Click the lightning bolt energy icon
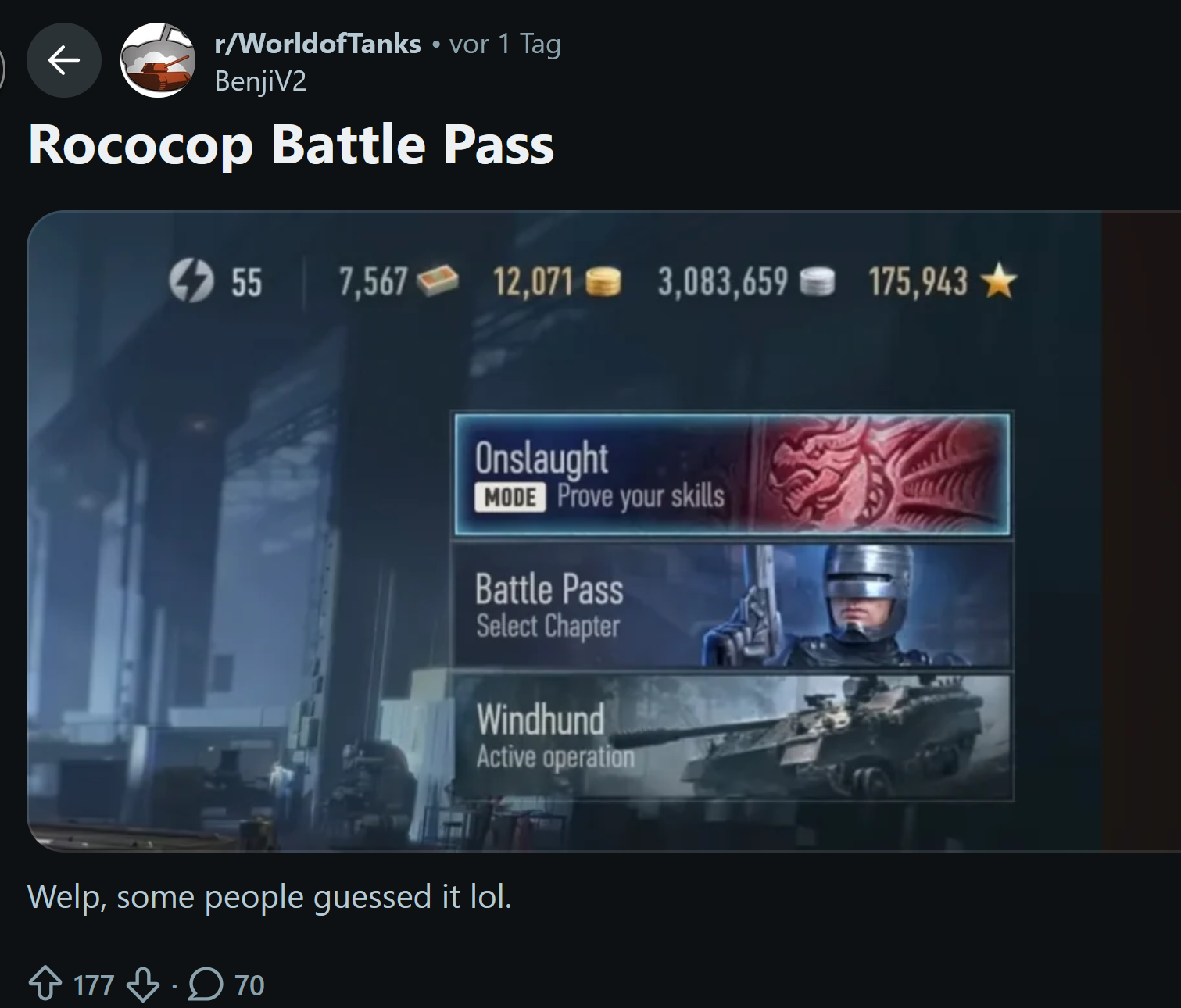Image resolution: width=1181 pixels, height=1008 pixels. point(191,281)
